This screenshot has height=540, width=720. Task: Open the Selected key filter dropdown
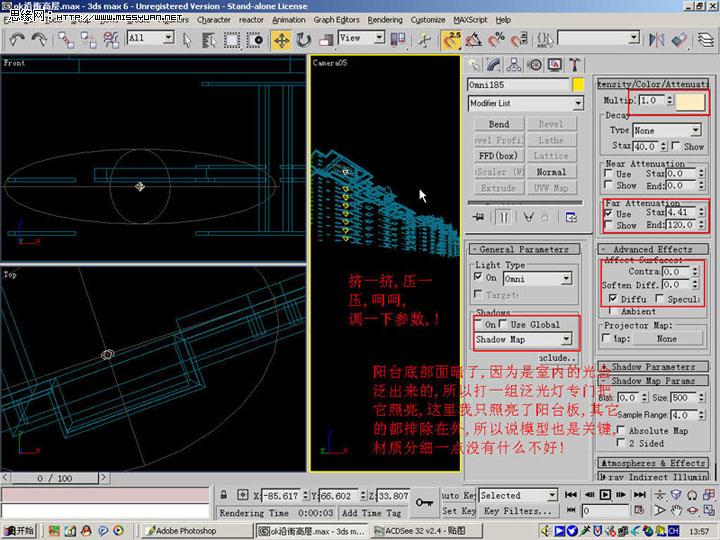point(518,495)
